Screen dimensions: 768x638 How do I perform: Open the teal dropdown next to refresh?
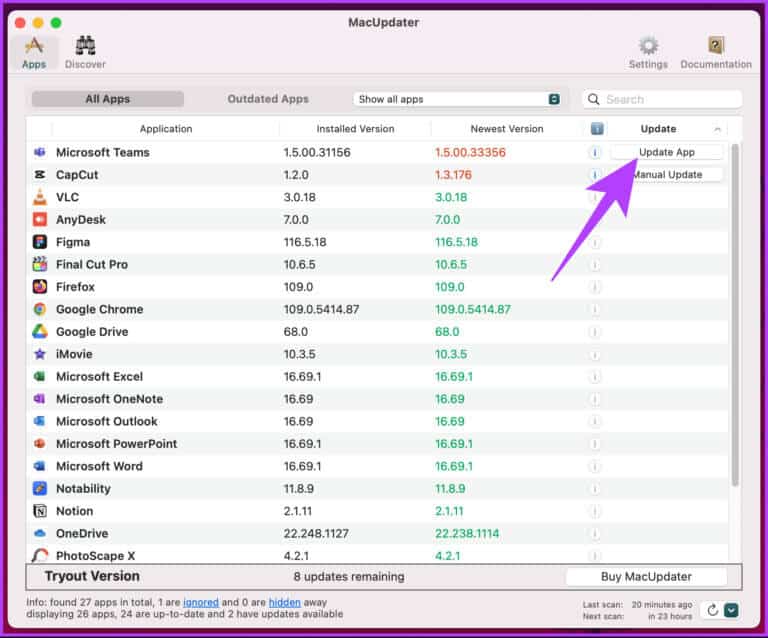coord(731,610)
